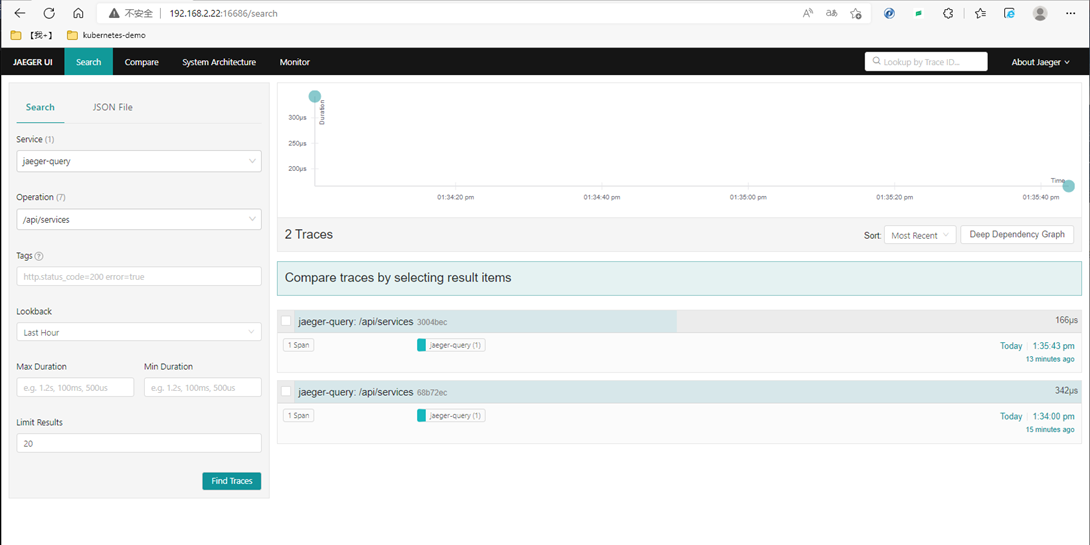Click the browser home icon
1090x545 pixels.
78,14
